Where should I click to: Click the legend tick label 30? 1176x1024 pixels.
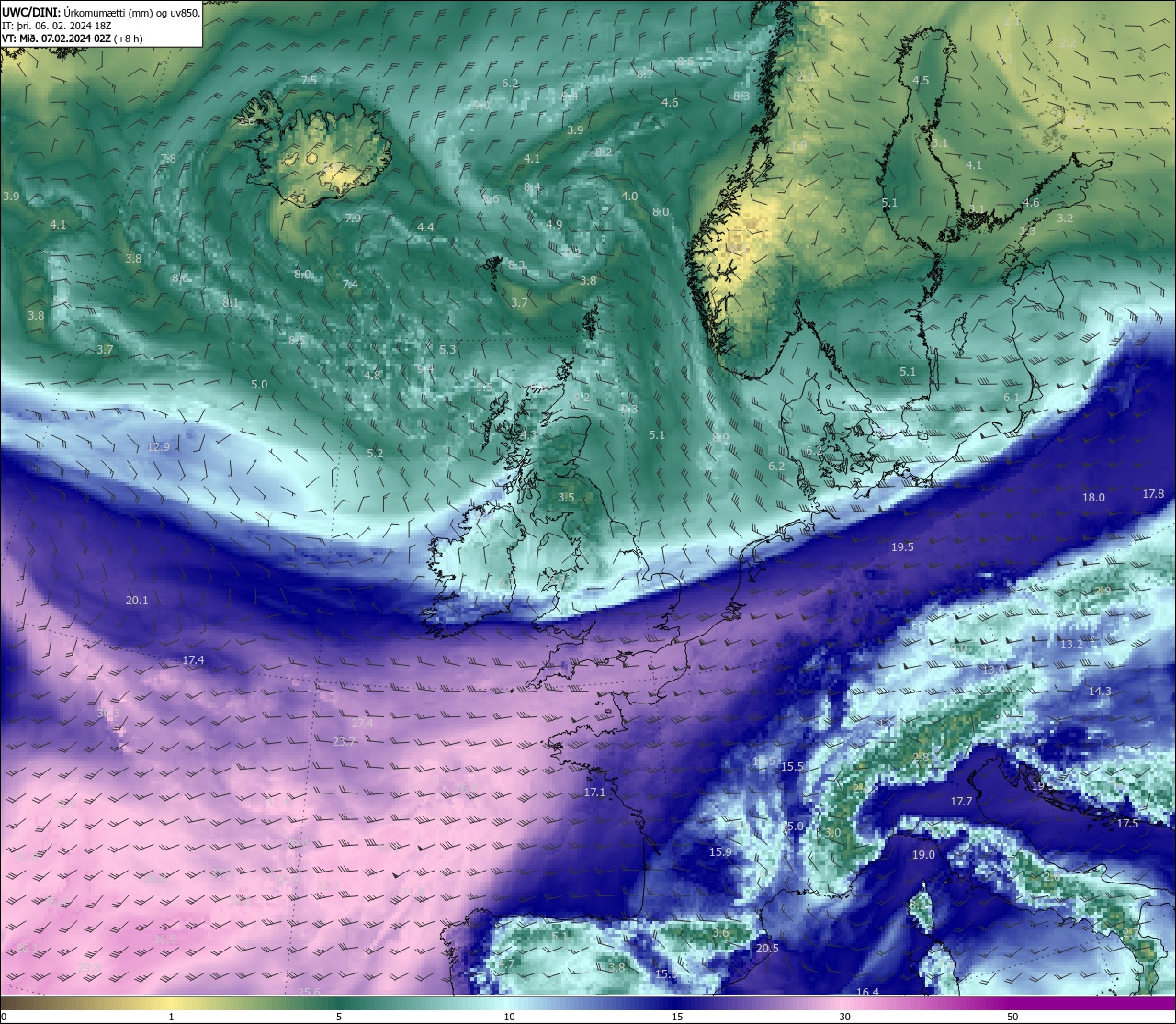844,1016
